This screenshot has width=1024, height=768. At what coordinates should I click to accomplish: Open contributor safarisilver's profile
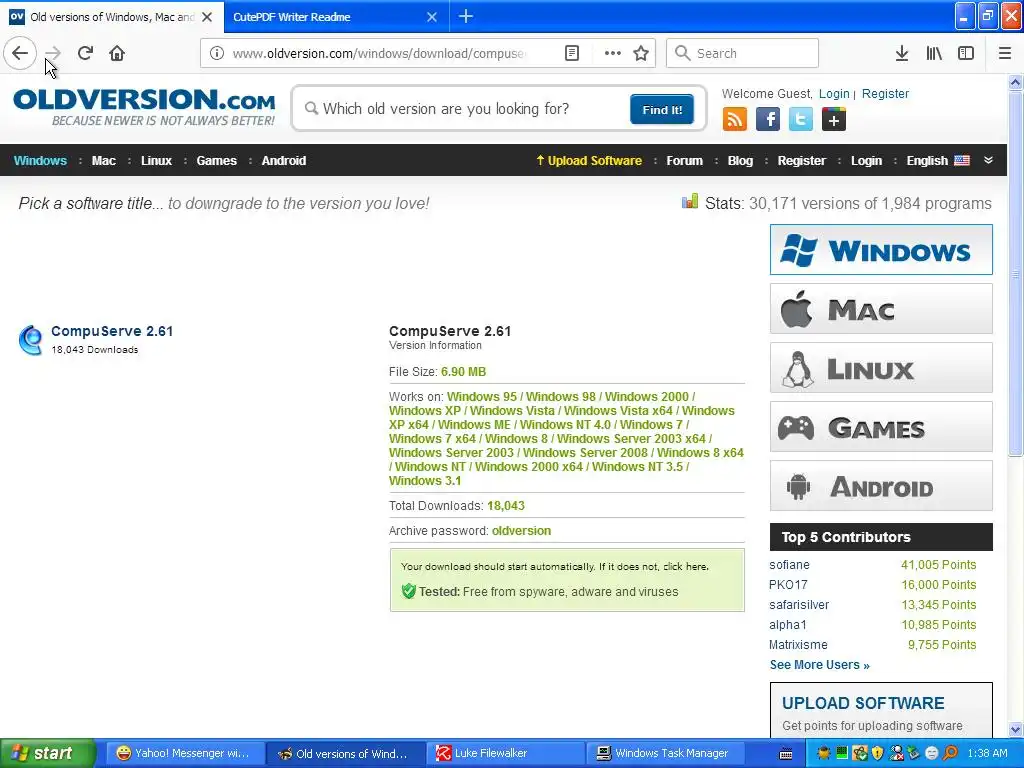pos(799,605)
